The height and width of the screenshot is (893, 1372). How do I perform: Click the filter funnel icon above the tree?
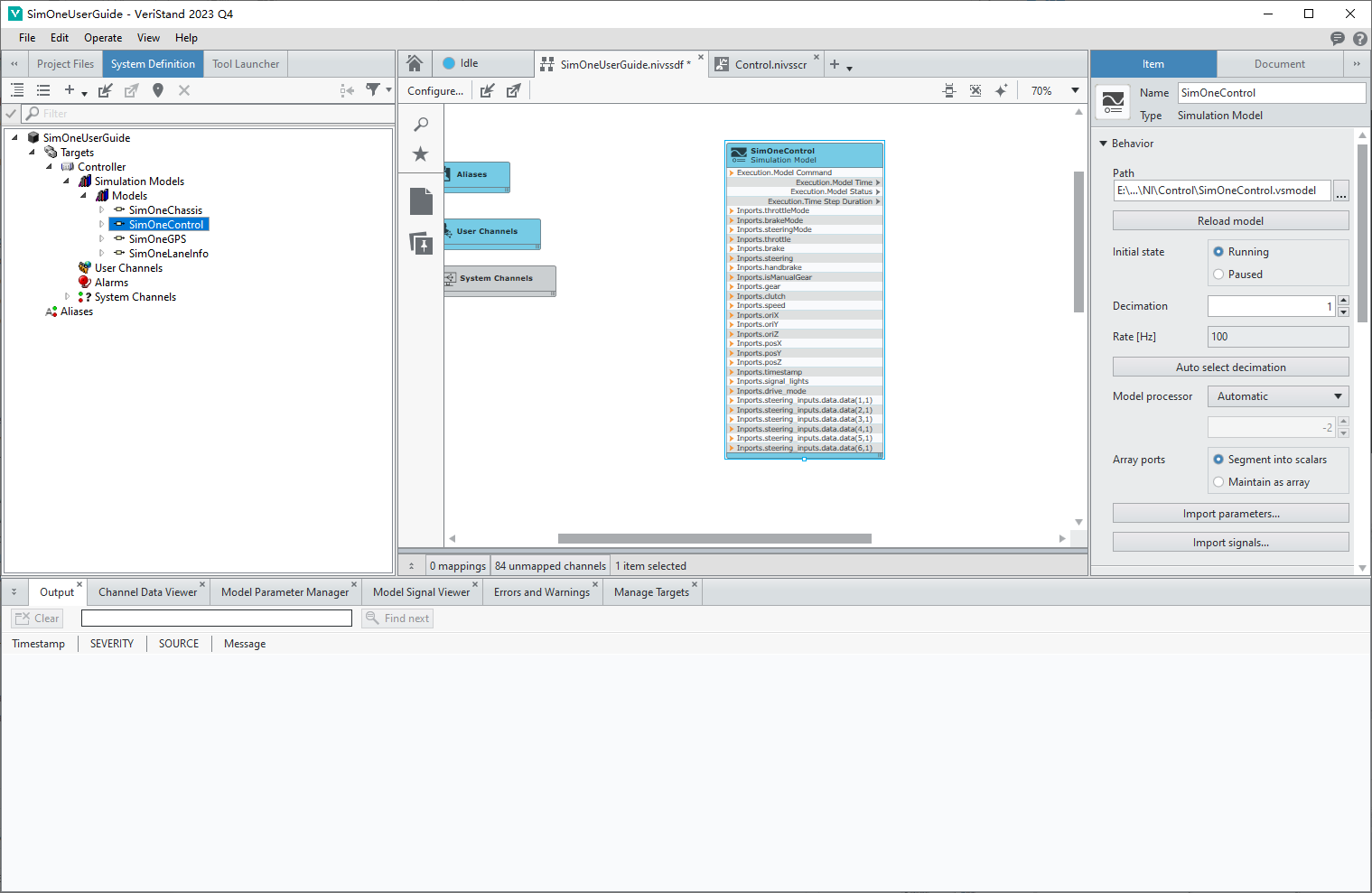[373, 90]
